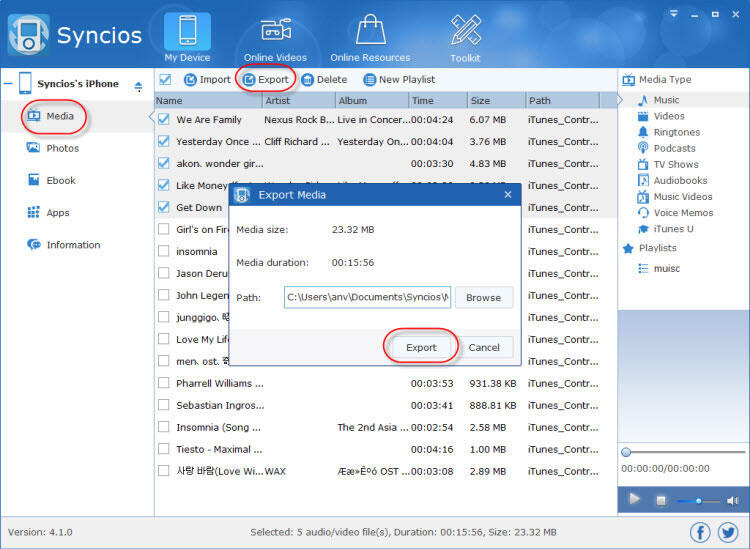Select the Voice Memos media type
This screenshot has height=549, width=750.
coord(675,212)
